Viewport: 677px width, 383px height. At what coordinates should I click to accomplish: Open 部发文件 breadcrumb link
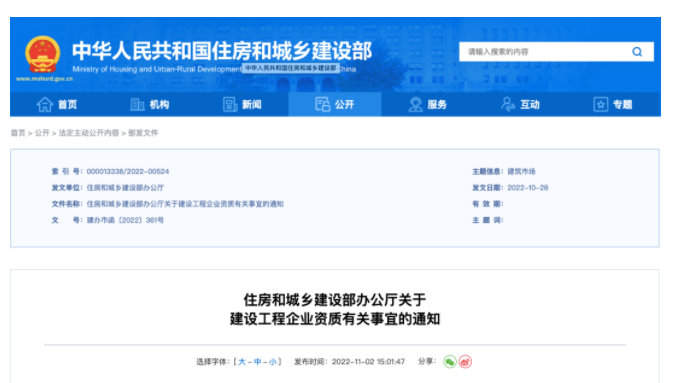pyautogui.click(x=143, y=133)
